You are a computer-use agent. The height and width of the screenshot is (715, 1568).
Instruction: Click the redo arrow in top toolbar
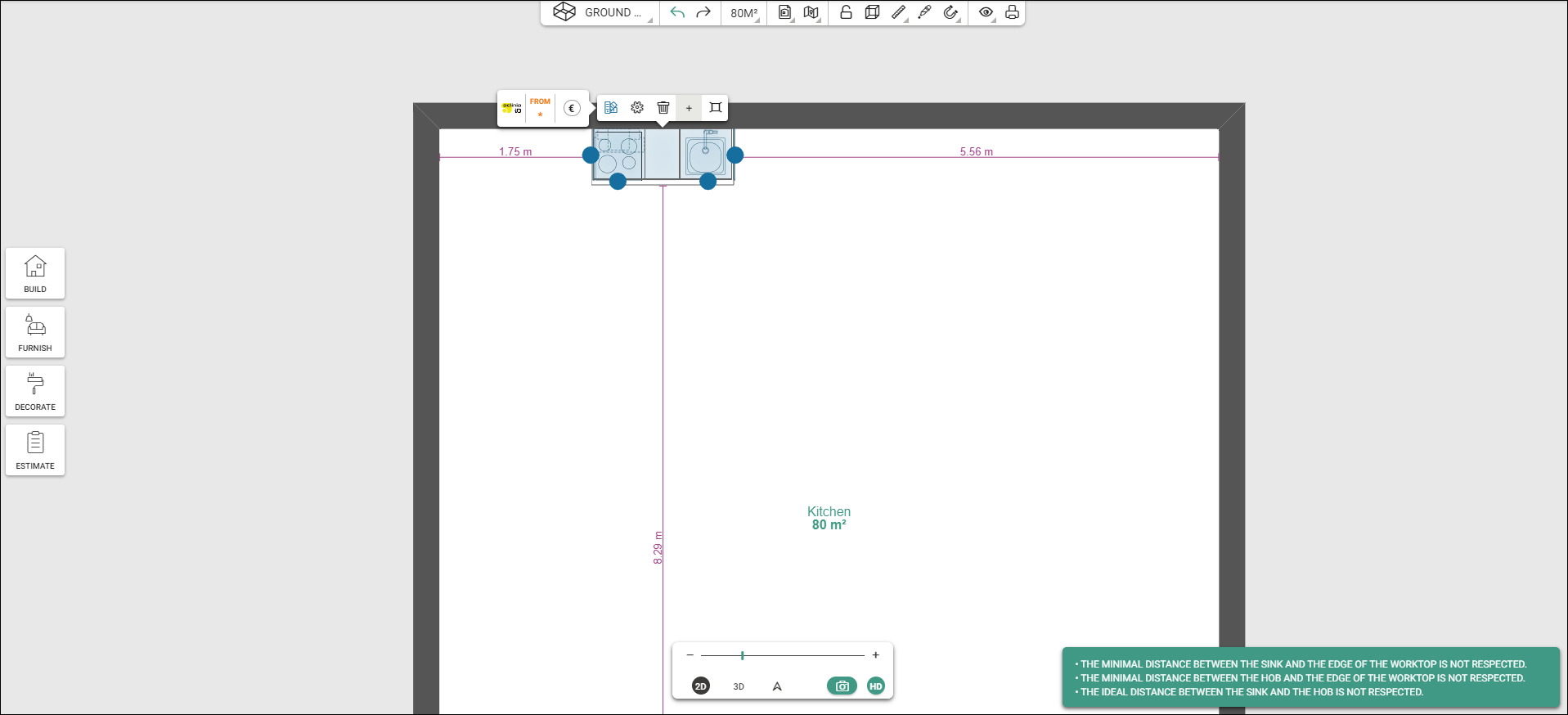pyautogui.click(x=703, y=12)
